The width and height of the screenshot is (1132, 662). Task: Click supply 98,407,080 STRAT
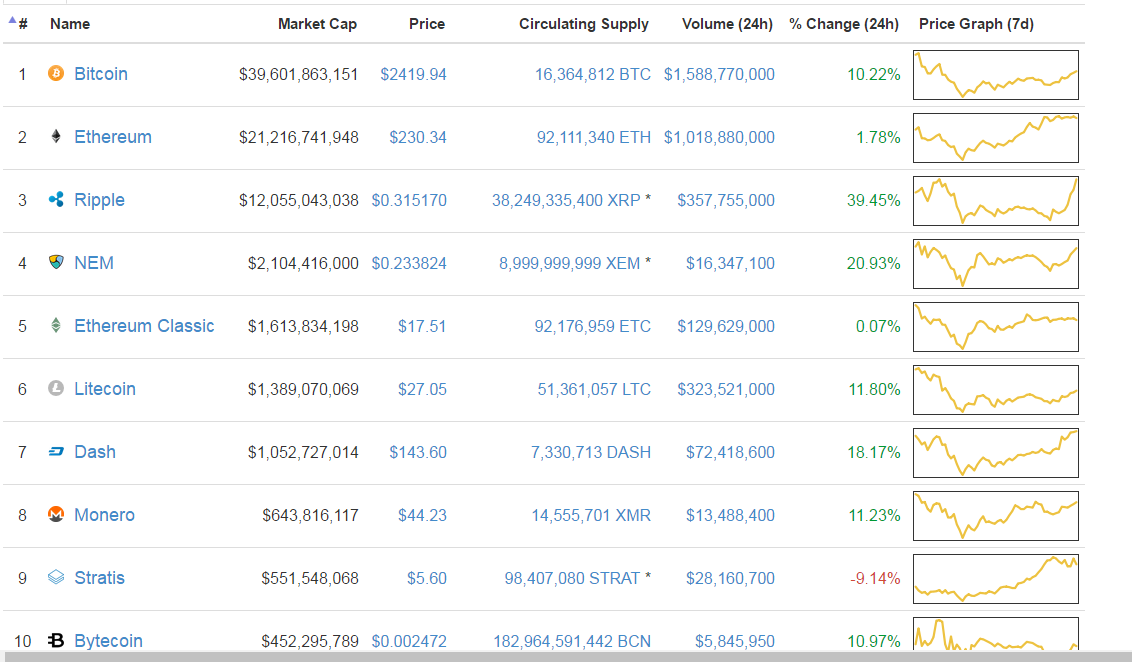[572, 578]
